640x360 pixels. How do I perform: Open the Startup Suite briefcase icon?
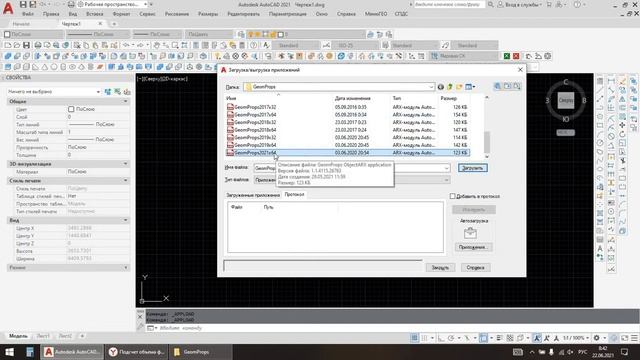pyautogui.click(x=470, y=233)
